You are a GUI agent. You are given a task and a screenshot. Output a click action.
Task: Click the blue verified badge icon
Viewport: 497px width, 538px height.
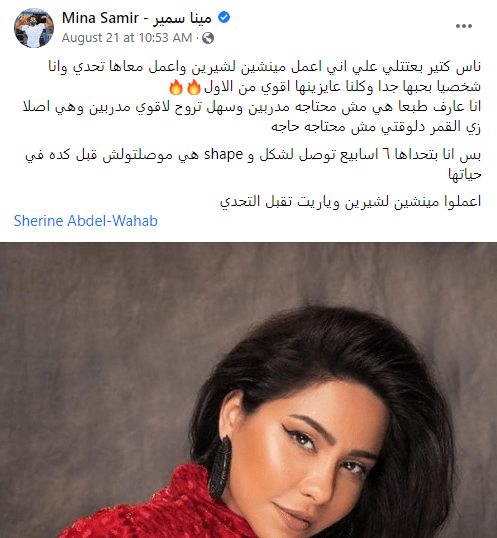tap(224, 17)
